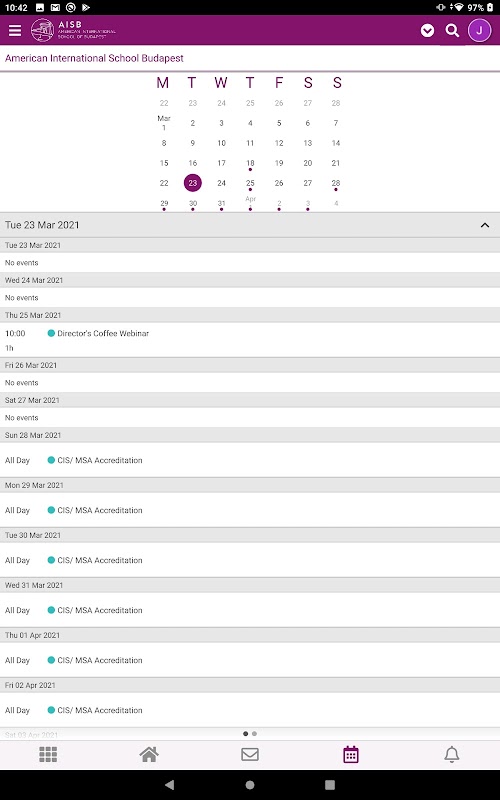Image resolution: width=500 pixels, height=800 pixels.
Task: Expand the header dropdown arrow circle
Action: point(428,31)
